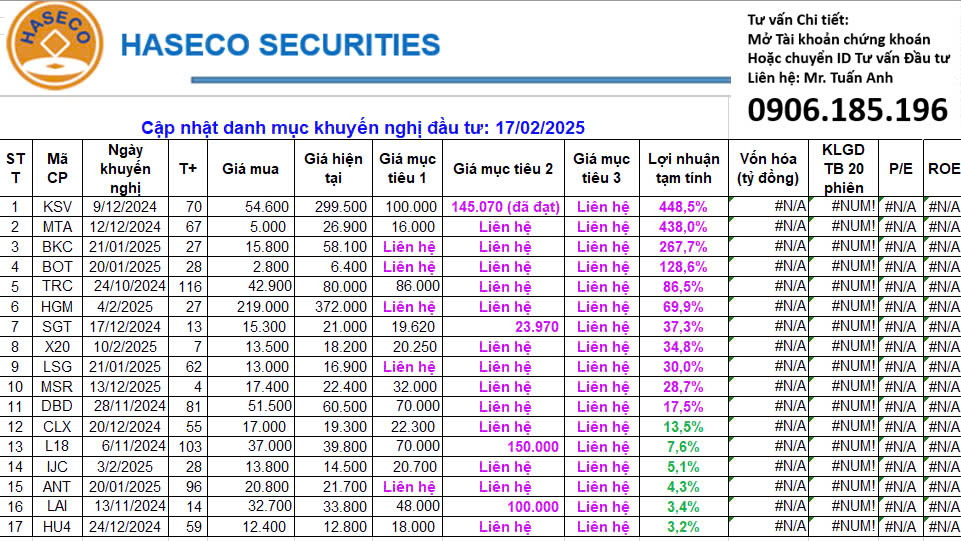Image resolution: width=961 pixels, height=541 pixels.
Task: Select the P/E column header
Action: tap(900, 169)
